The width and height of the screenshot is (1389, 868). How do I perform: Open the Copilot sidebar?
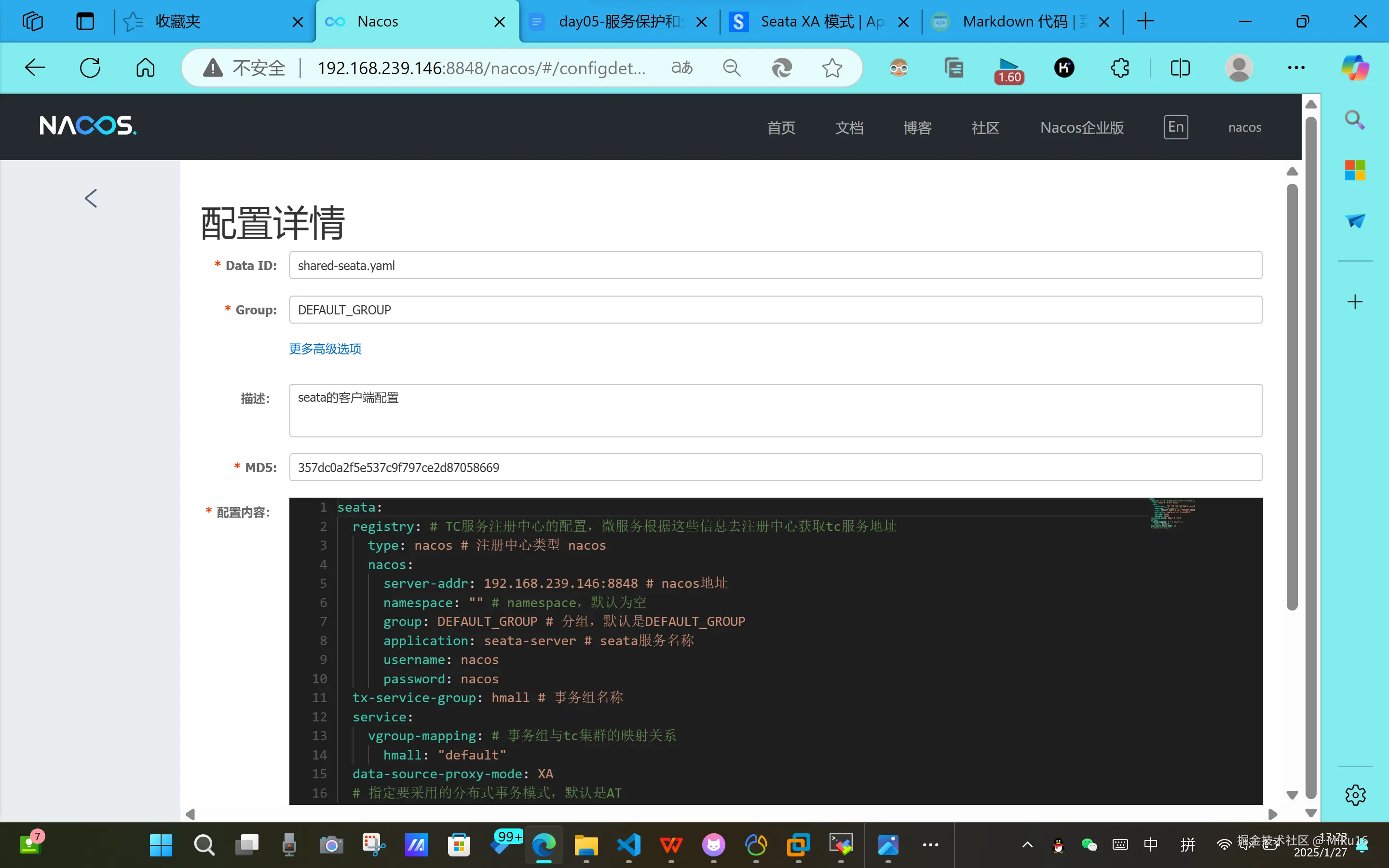point(1355,68)
